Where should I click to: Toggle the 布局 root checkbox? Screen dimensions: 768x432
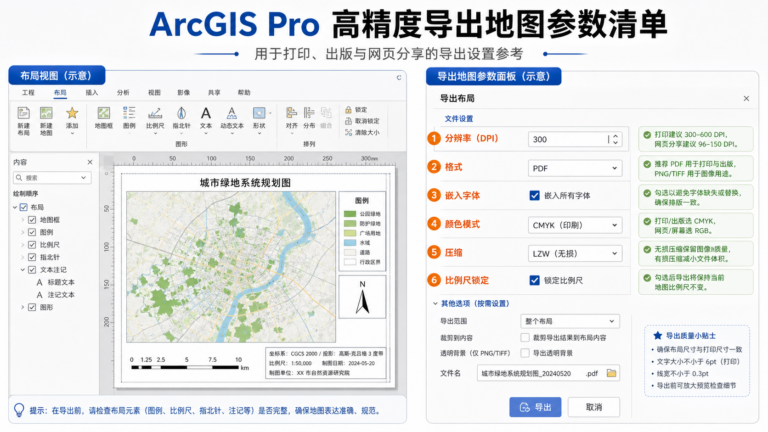(x=24, y=207)
